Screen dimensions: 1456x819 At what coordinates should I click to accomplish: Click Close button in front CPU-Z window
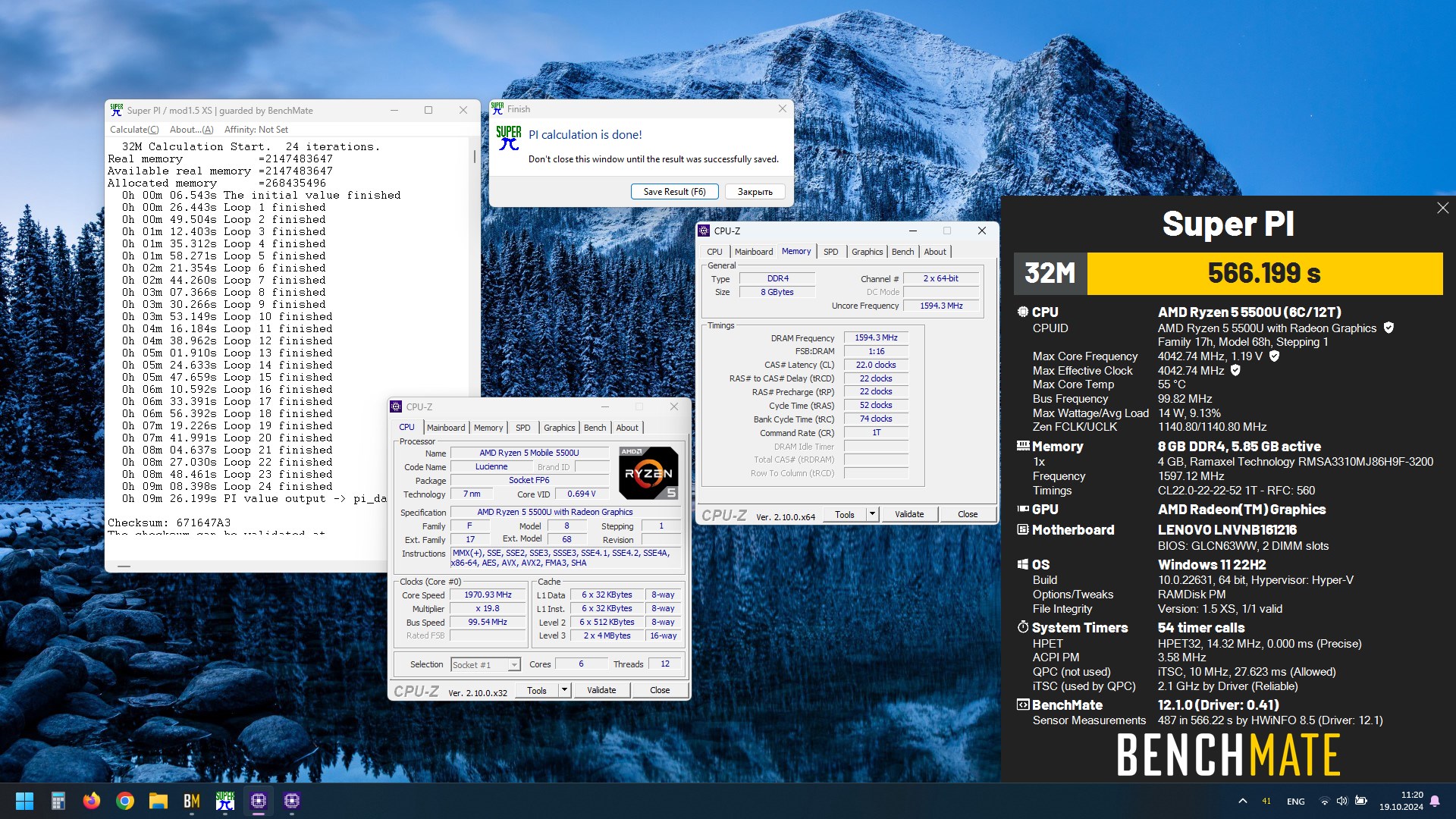coord(660,690)
